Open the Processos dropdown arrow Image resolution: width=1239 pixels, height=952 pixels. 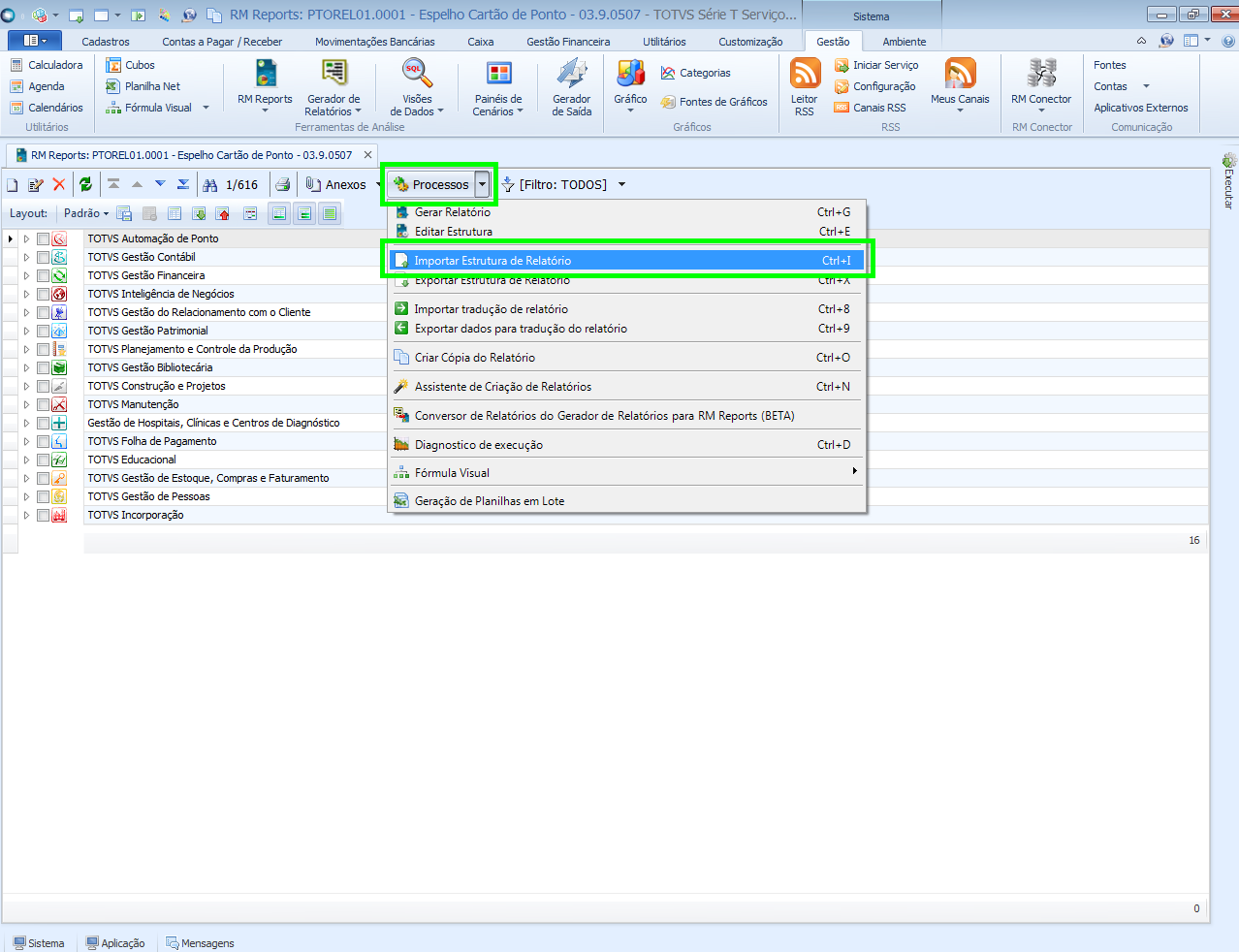(x=482, y=184)
